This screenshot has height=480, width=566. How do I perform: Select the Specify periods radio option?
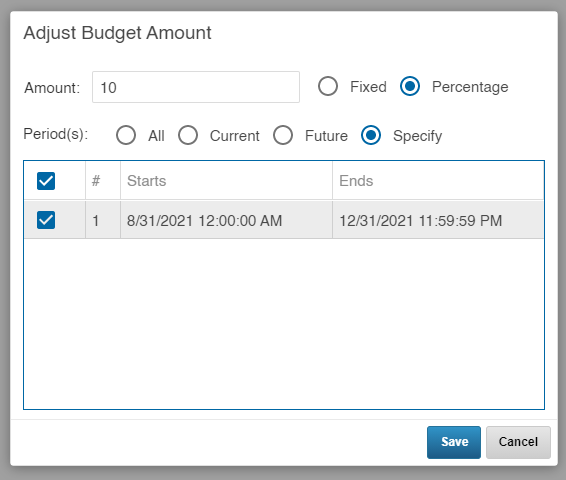(371, 135)
